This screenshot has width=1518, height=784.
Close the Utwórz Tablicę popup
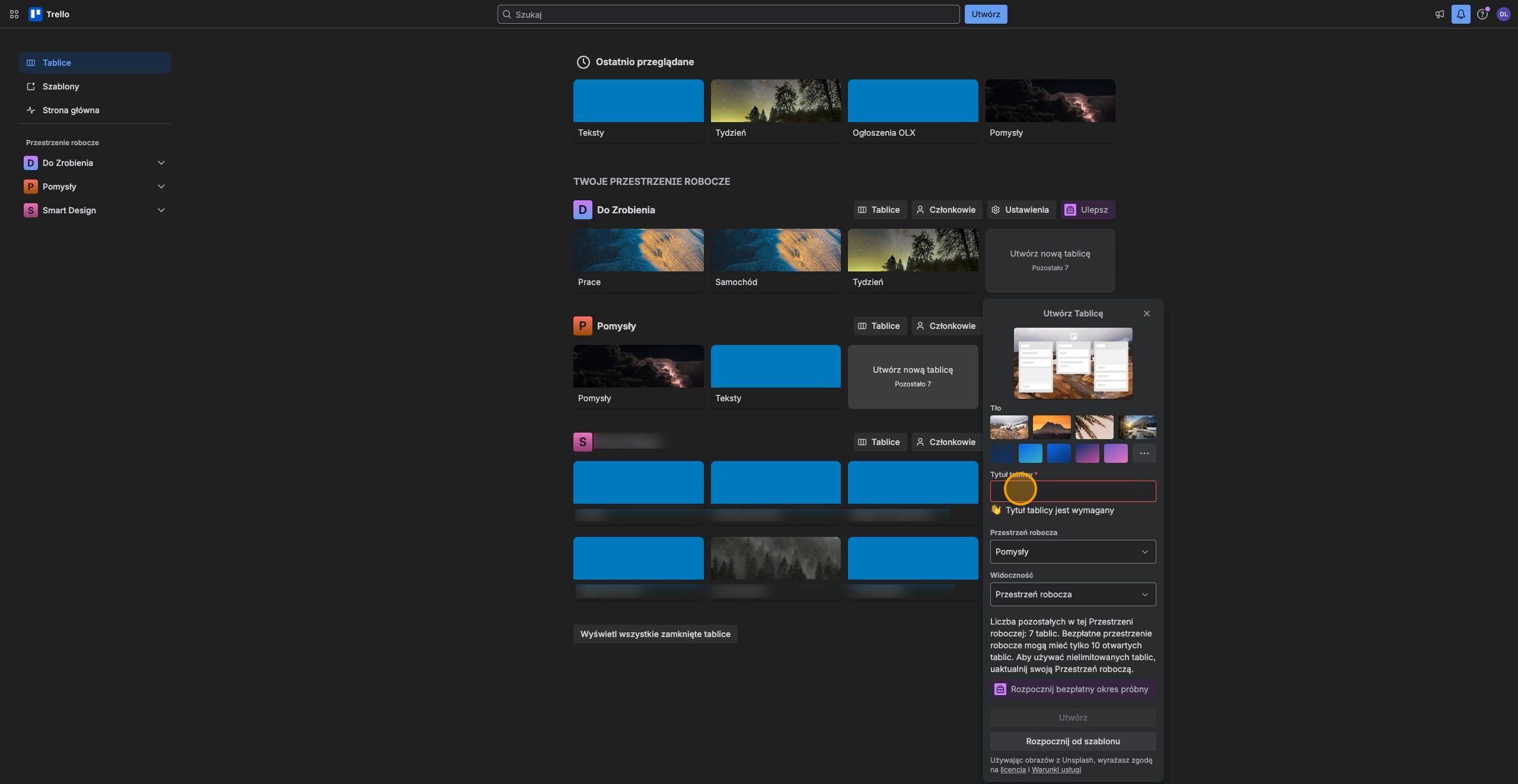click(1147, 313)
